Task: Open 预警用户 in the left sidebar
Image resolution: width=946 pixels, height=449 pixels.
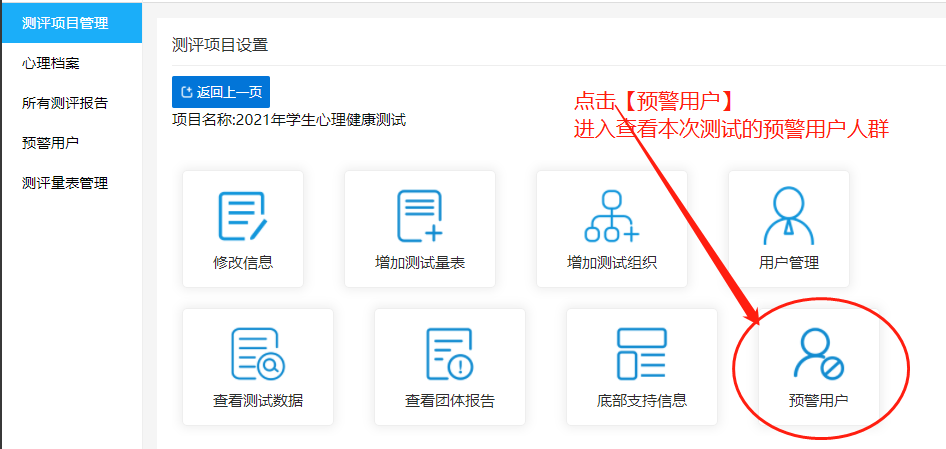Action: point(51,143)
